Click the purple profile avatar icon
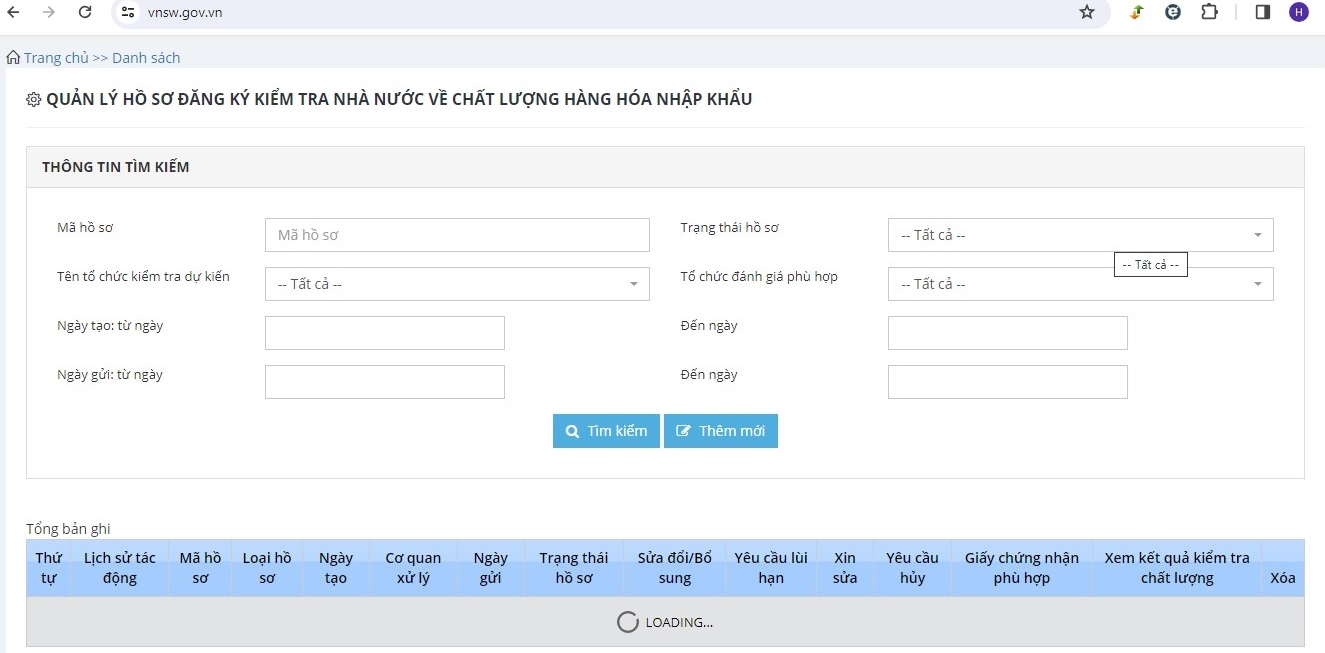This screenshot has height=653, width=1325. (x=1299, y=13)
